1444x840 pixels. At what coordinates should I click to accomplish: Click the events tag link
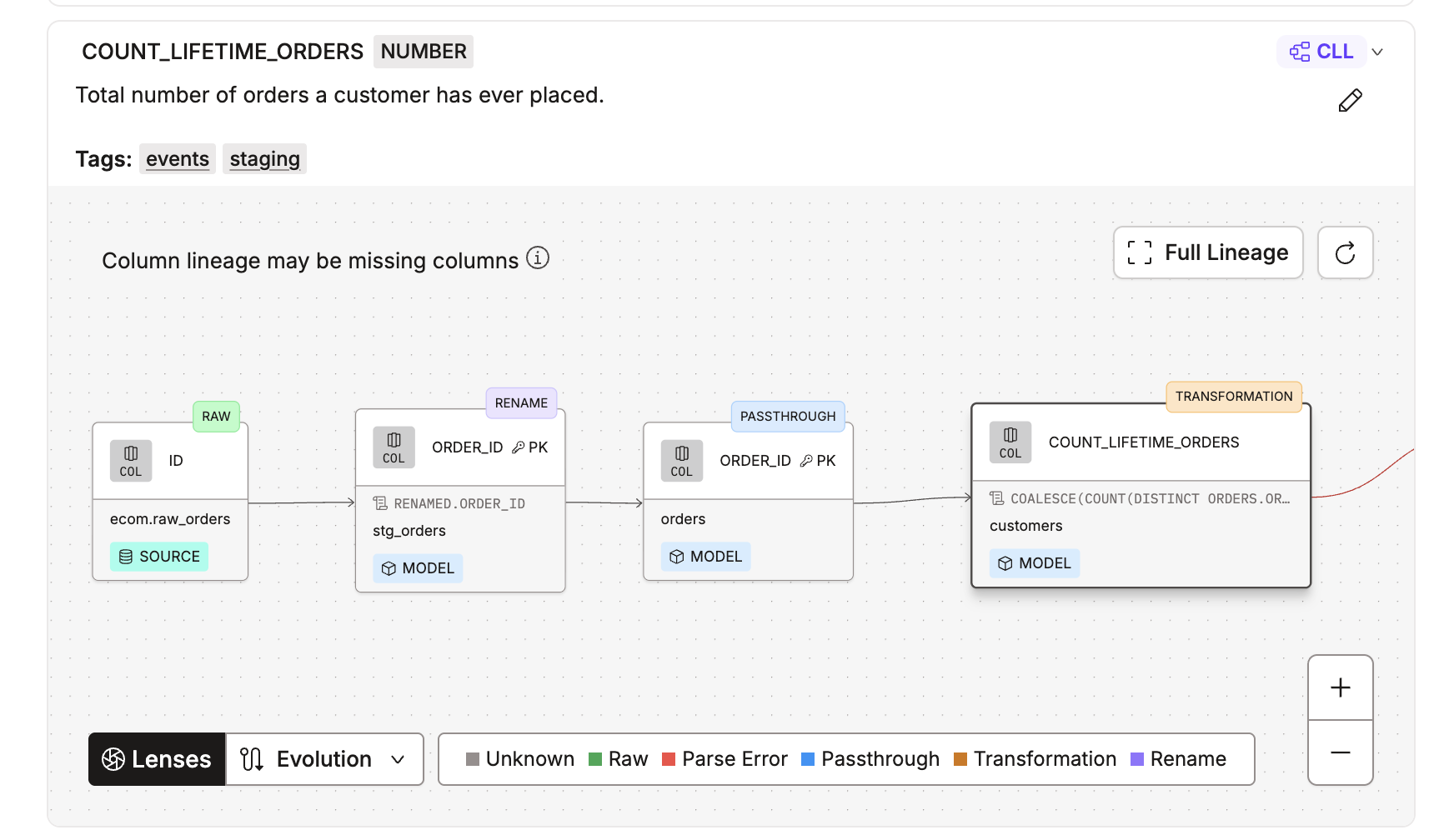178,159
